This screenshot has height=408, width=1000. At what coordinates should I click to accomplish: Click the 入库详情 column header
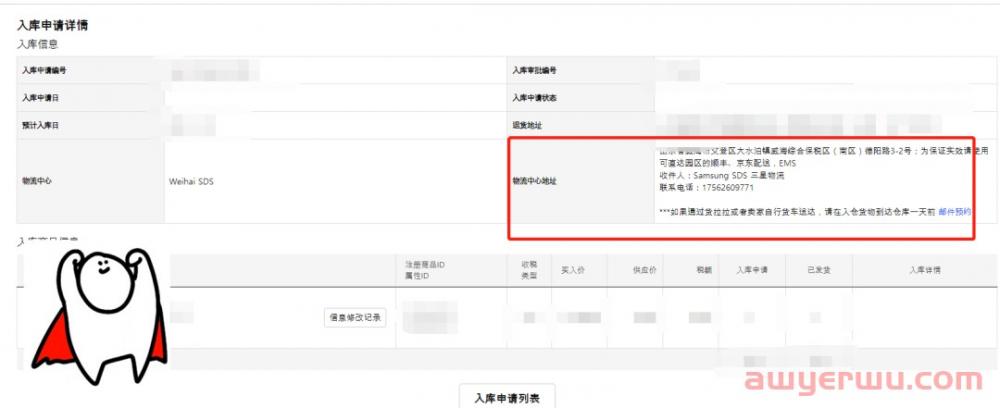925,270
